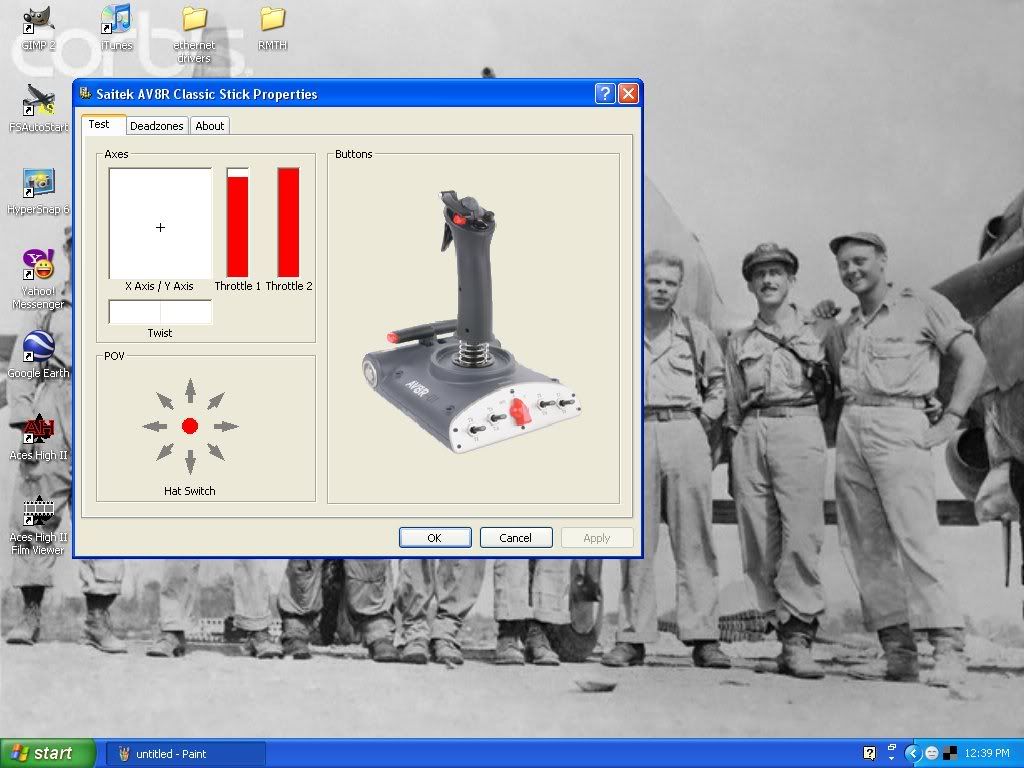
Task: Select the Aces High II Film Viewer icon
Action: pos(38,526)
